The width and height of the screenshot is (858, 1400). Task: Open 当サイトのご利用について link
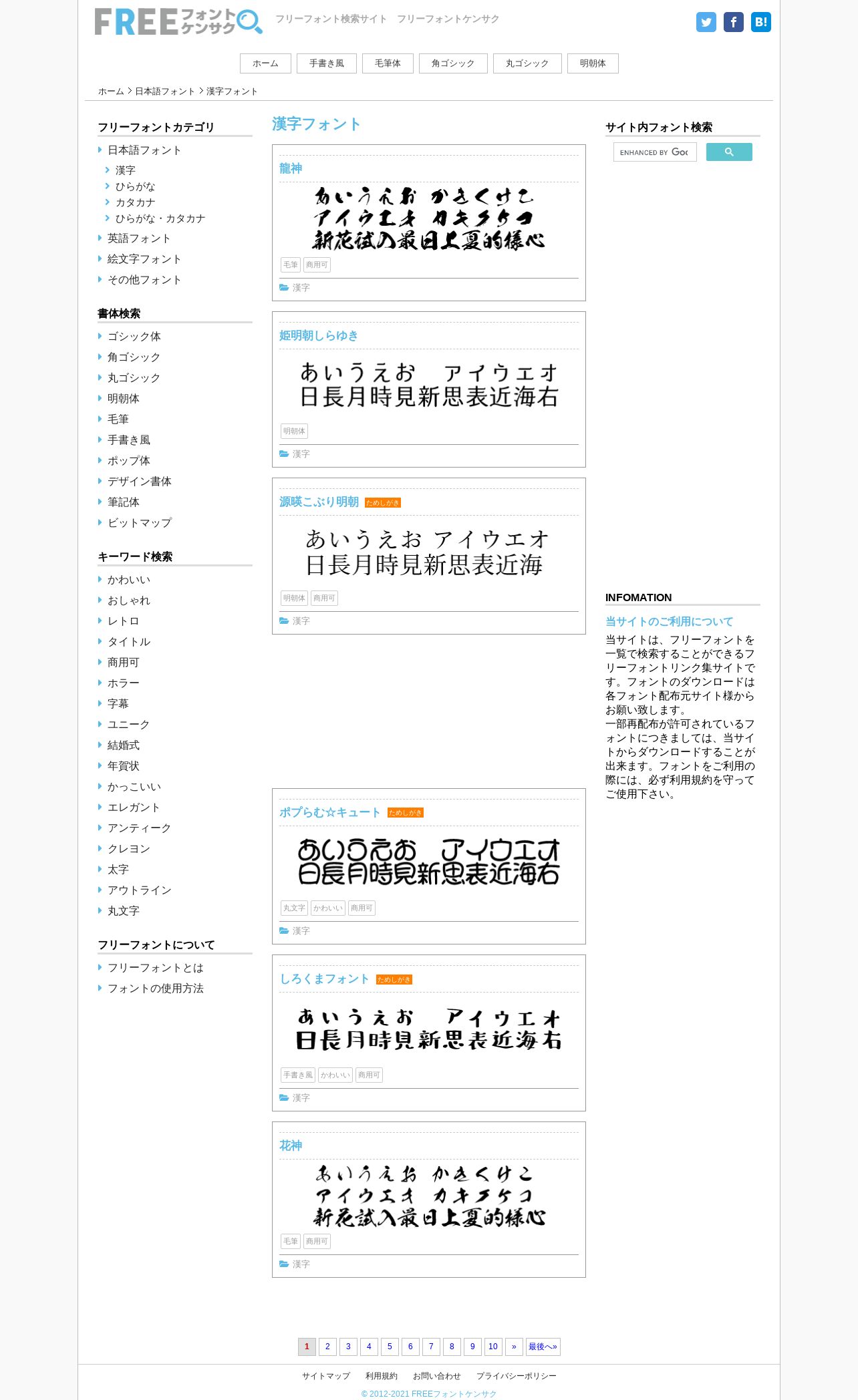click(x=669, y=622)
